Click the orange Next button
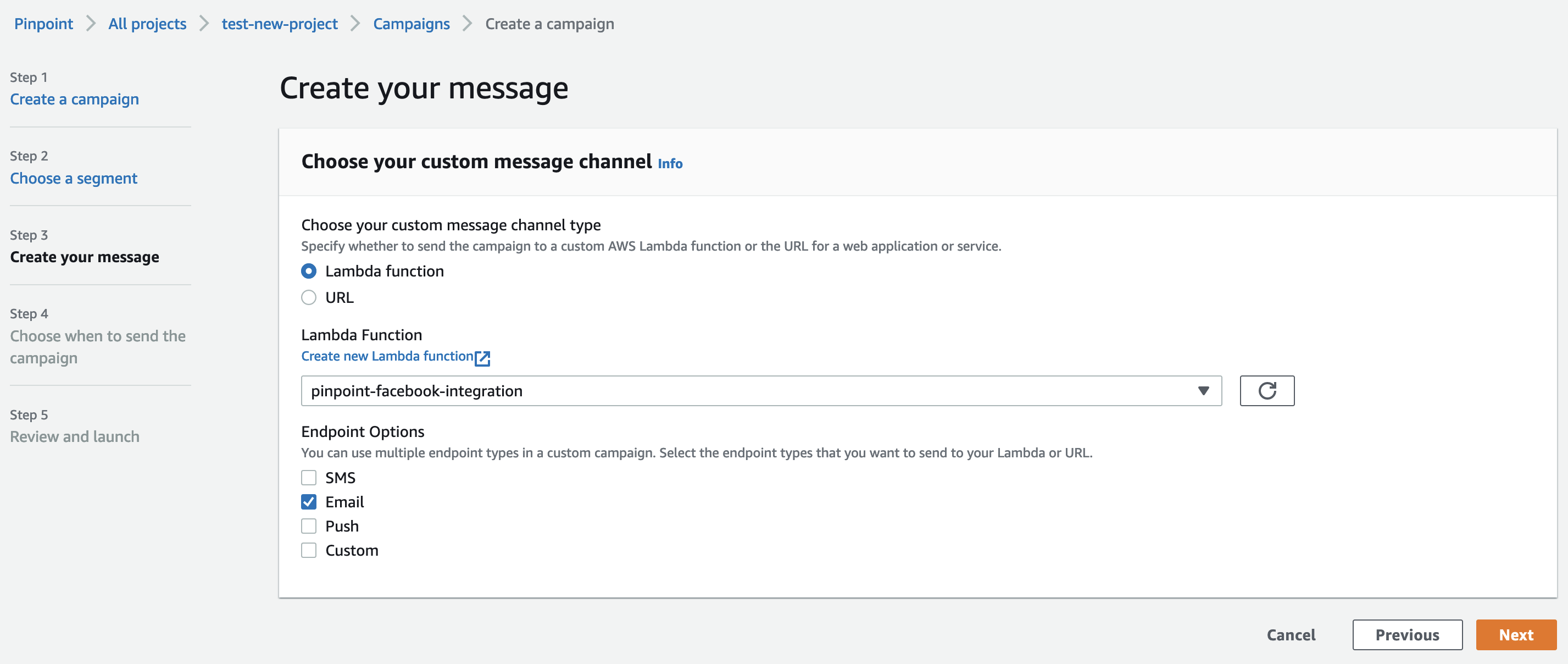The height and width of the screenshot is (664, 1568). click(x=1516, y=635)
